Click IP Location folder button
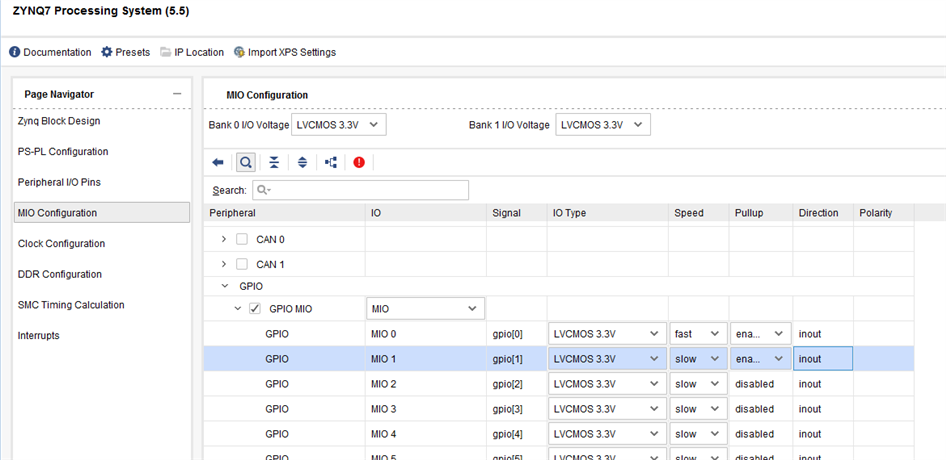The width and height of the screenshot is (946, 460). coord(192,52)
